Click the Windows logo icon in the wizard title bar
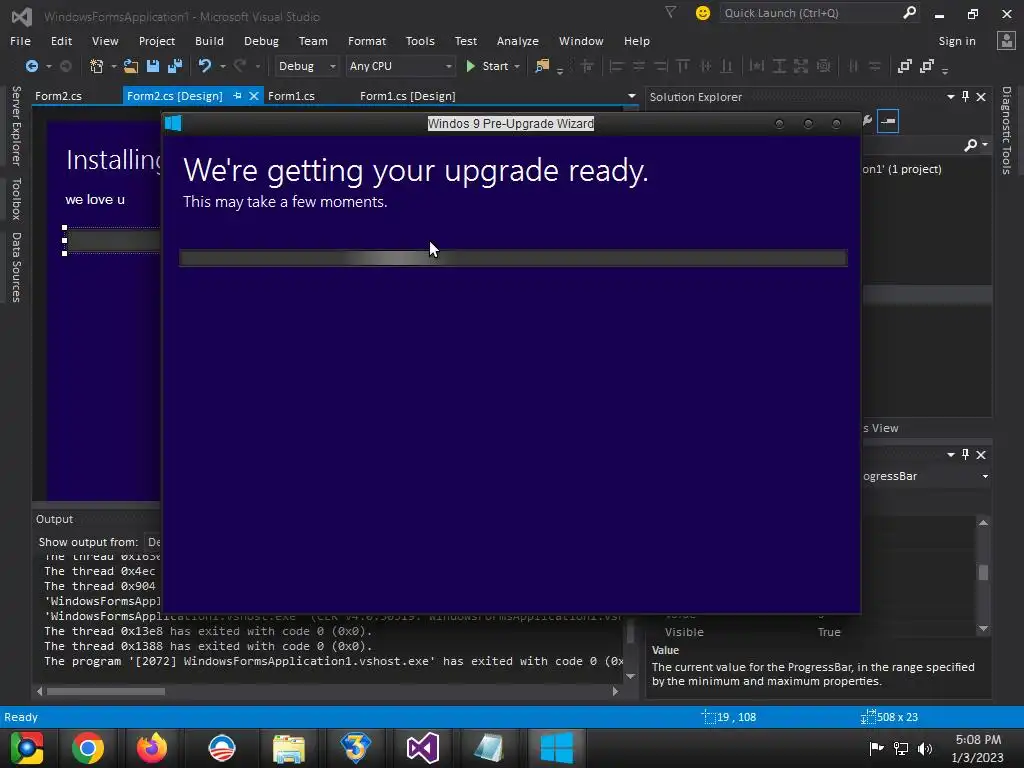The width and height of the screenshot is (1024, 768). [173, 123]
